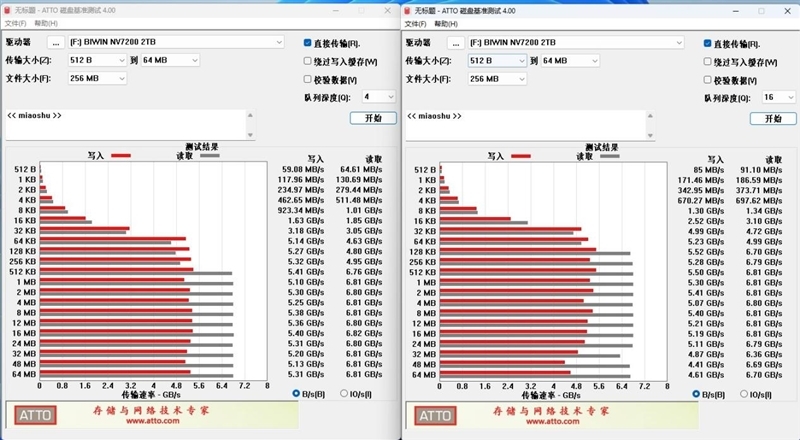Click gray read legend swatch, left window
This screenshot has height=440, width=800.
[210, 156]
